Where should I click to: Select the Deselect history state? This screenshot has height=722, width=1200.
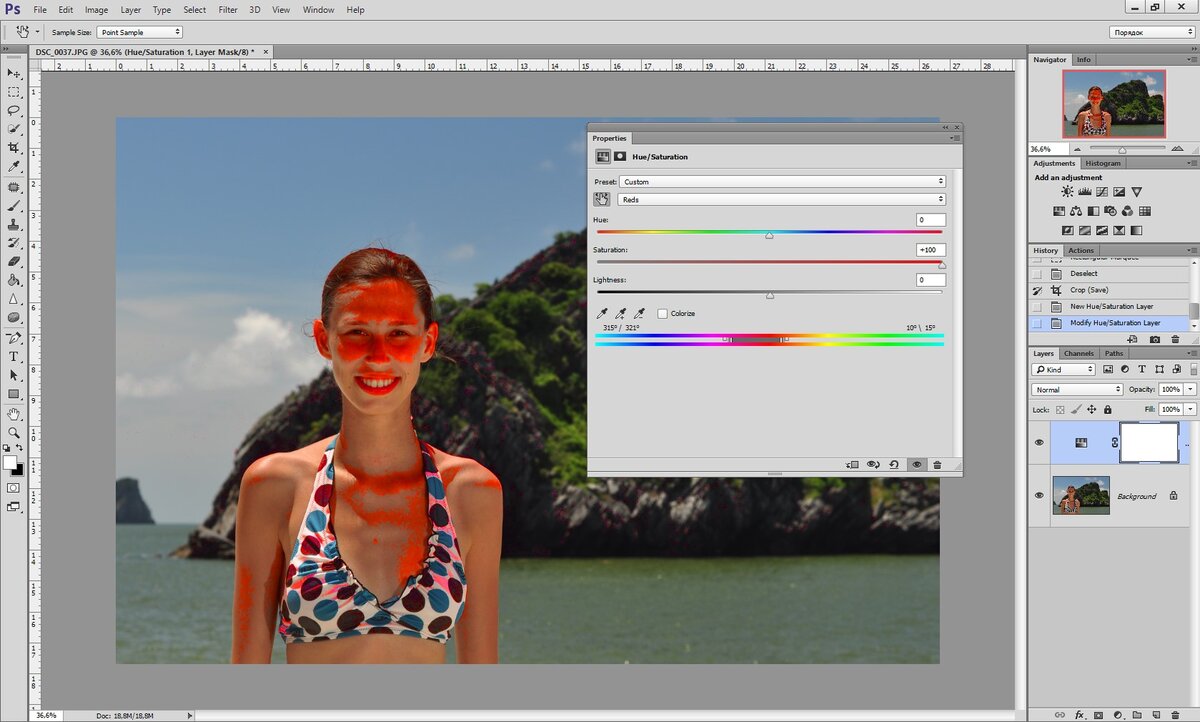(1084, 273)
